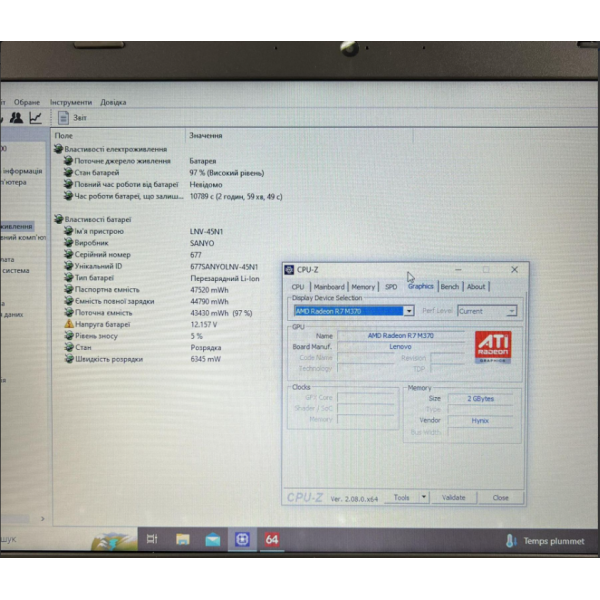Click the Board Manuf. Lenovo field
The image size is (600, 600).
(401, 347)
